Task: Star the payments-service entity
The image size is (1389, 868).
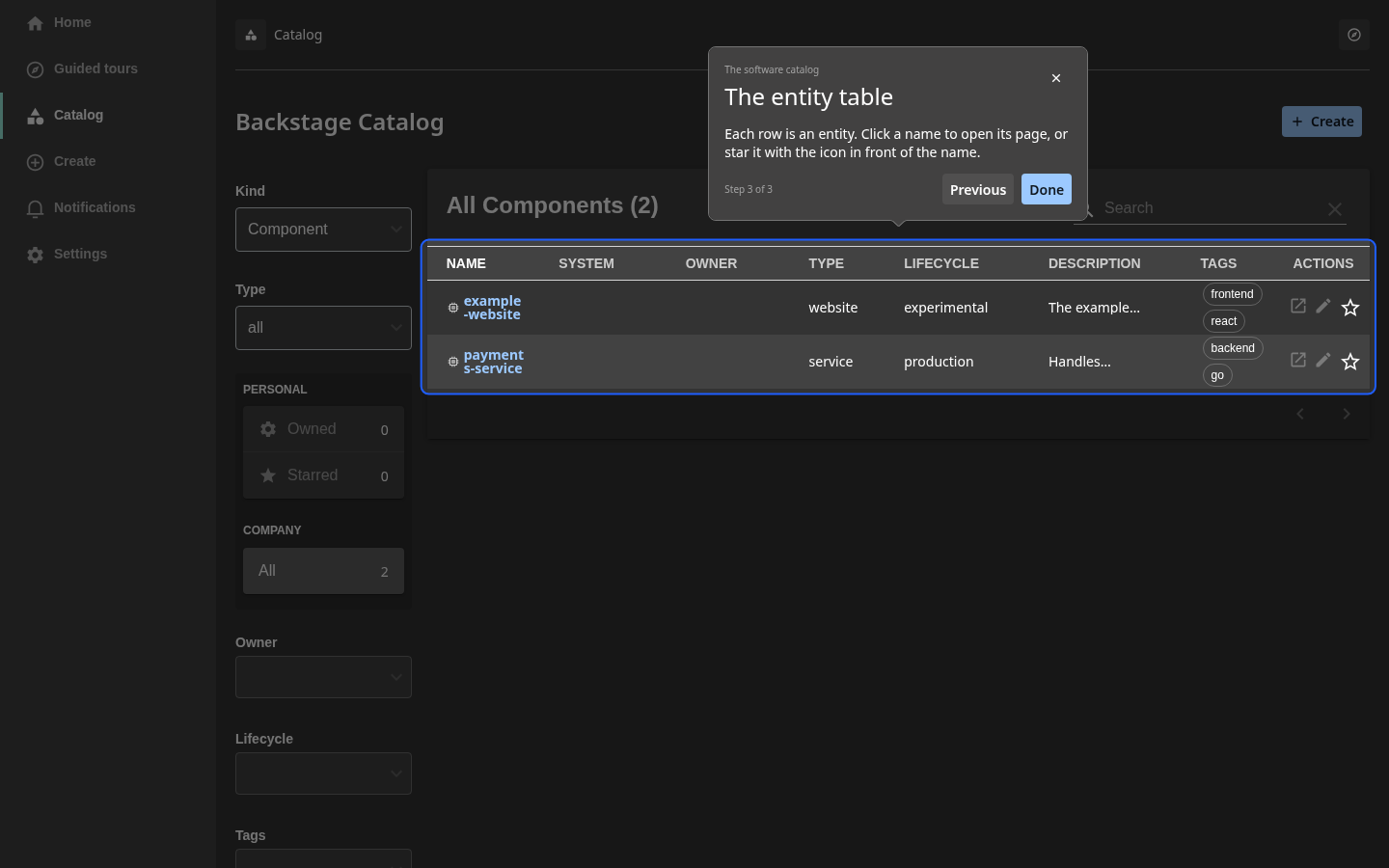Action: [x=1350, y=362]
